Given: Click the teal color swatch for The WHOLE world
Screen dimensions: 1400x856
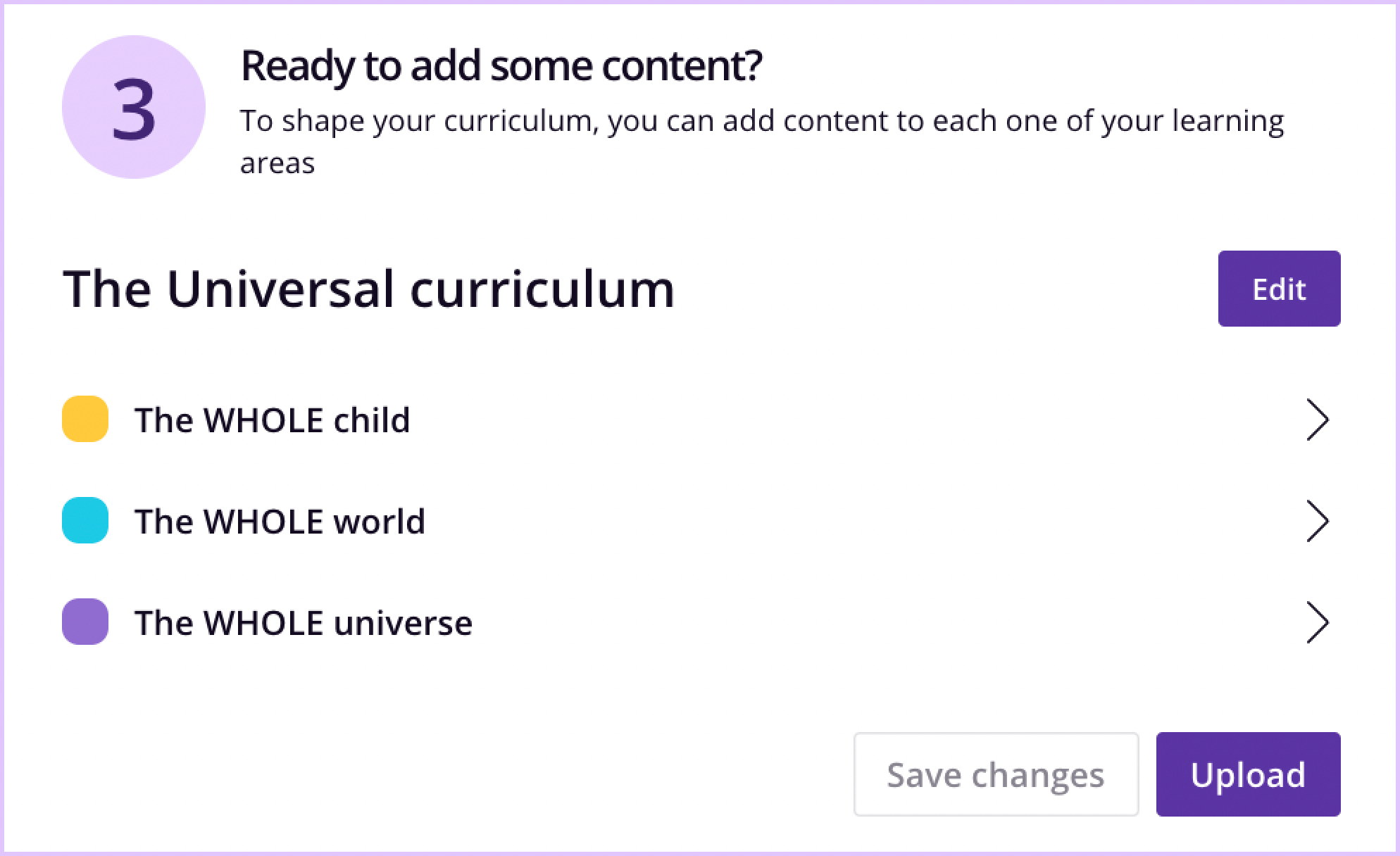Looking at the screenshot, I should pos(85,521).
